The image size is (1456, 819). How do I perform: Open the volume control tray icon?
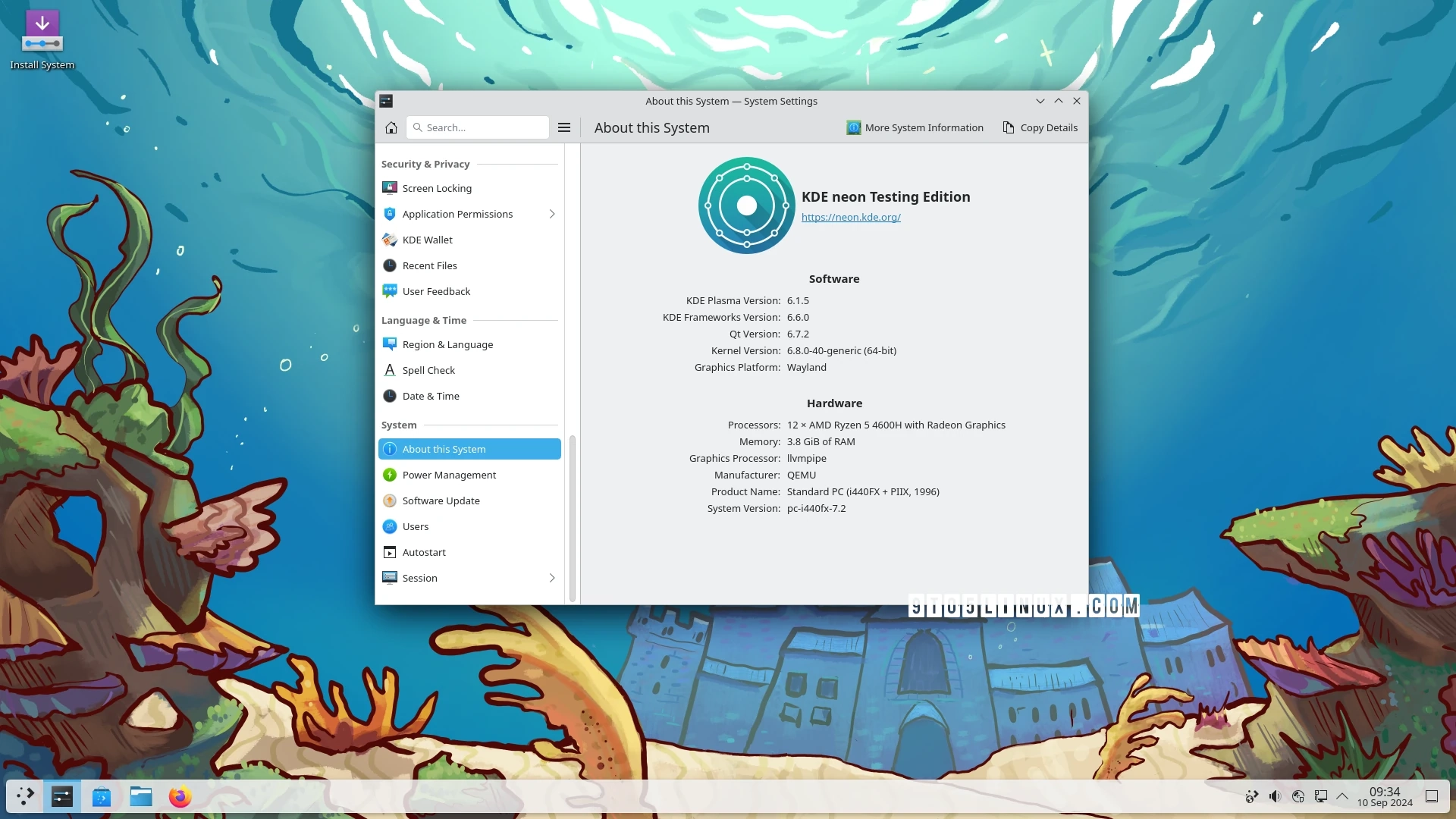(1275, 796)
